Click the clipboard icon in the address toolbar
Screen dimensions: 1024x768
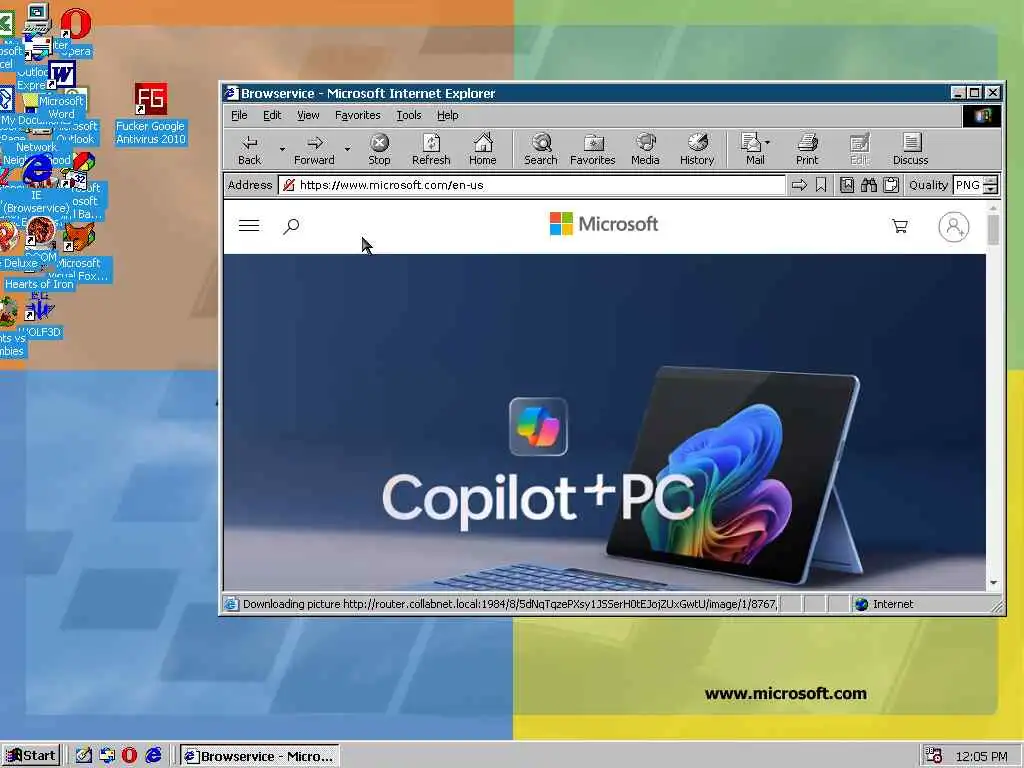891,185
